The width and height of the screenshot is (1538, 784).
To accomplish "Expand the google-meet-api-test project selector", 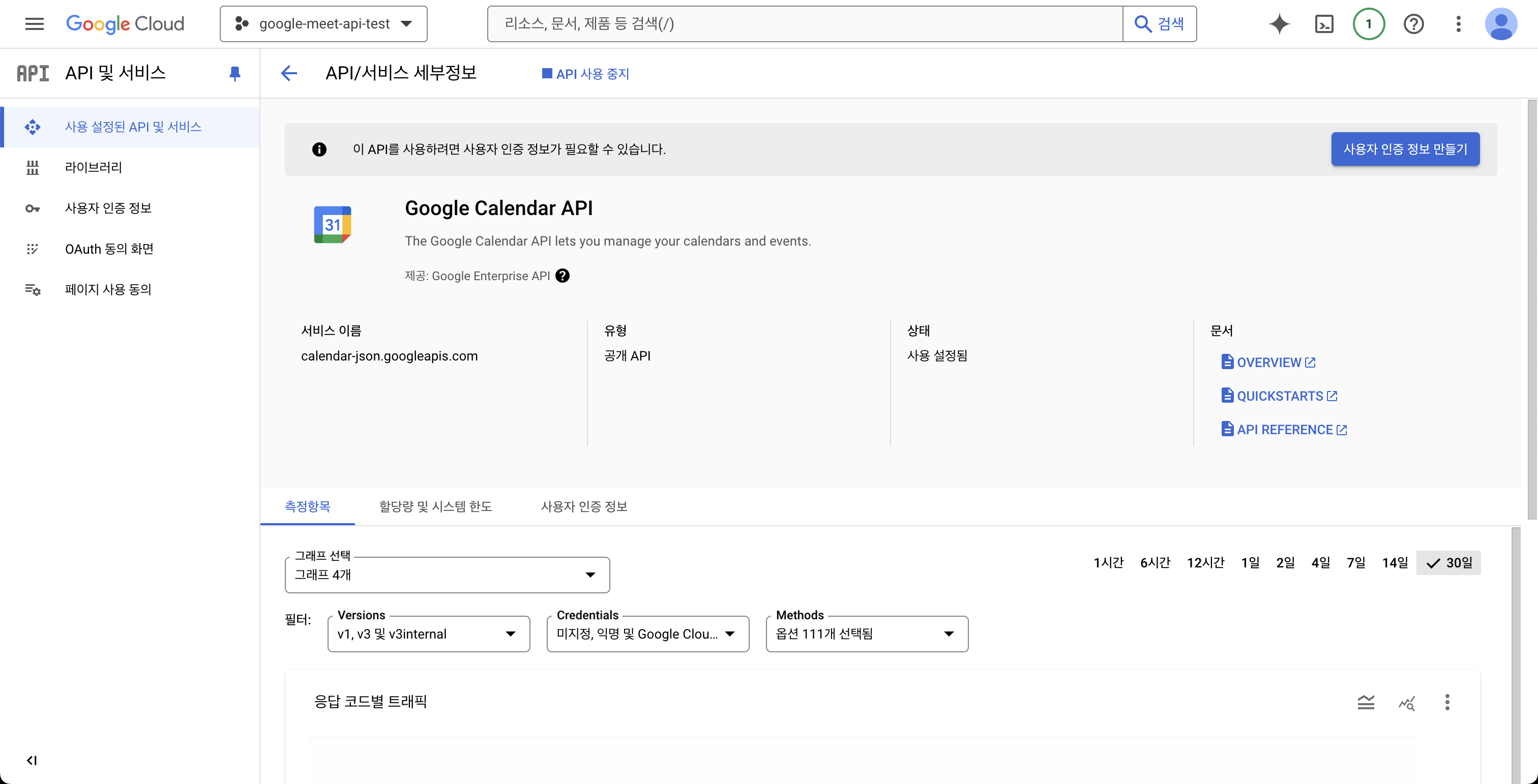I will [323, 24].
